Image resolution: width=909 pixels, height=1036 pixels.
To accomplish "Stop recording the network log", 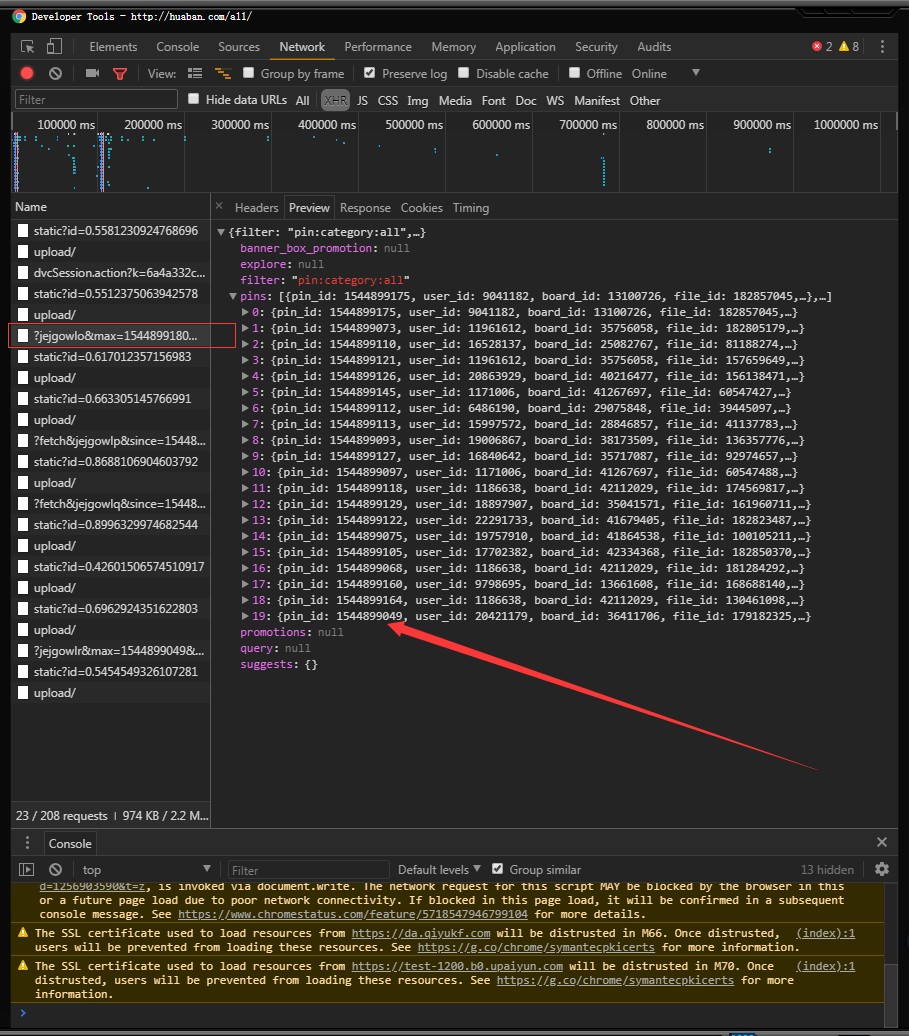I will pyautogui.click(x=27, y=73).
